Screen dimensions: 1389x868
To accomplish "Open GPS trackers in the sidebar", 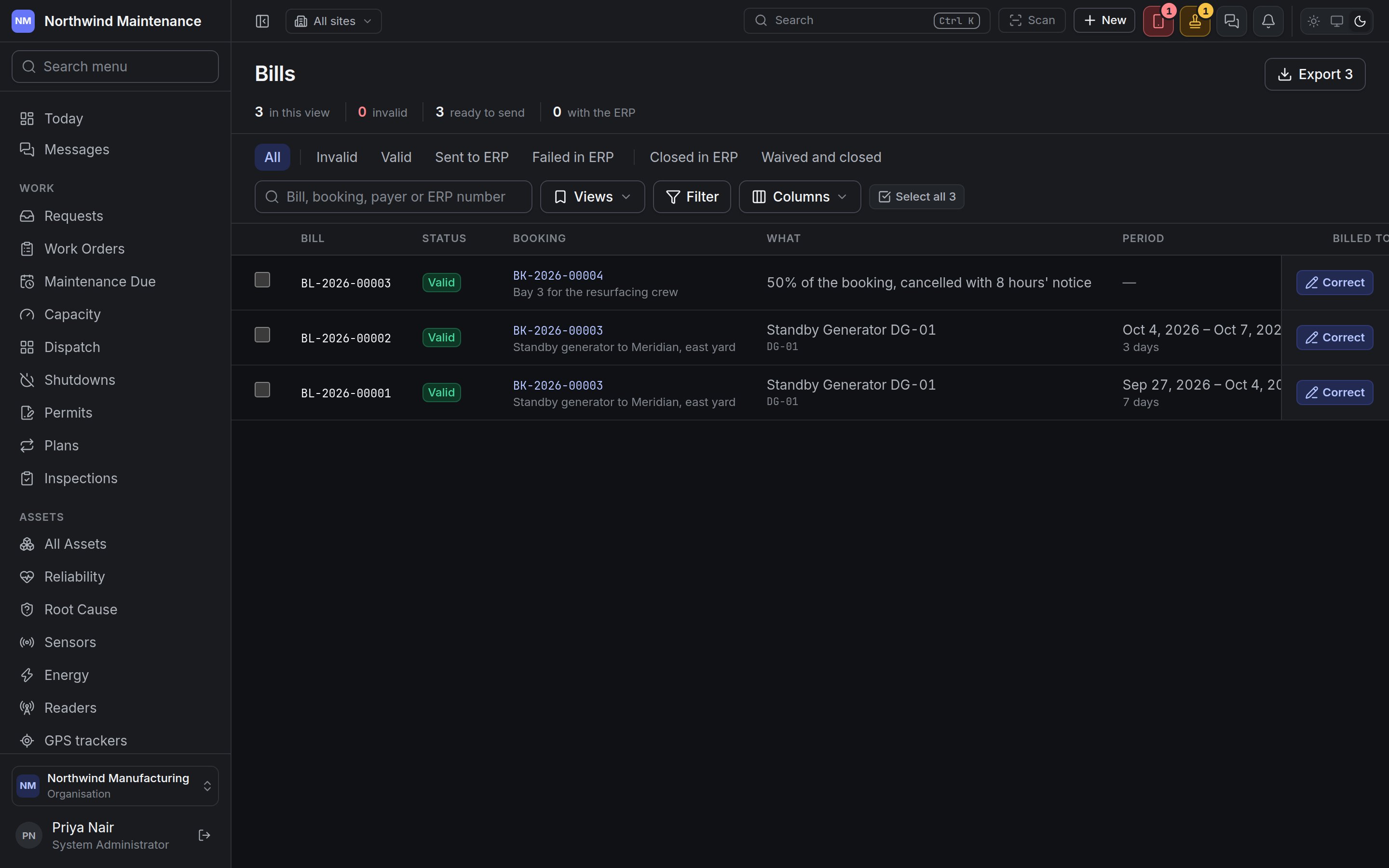I will click(x=115, y=741).
